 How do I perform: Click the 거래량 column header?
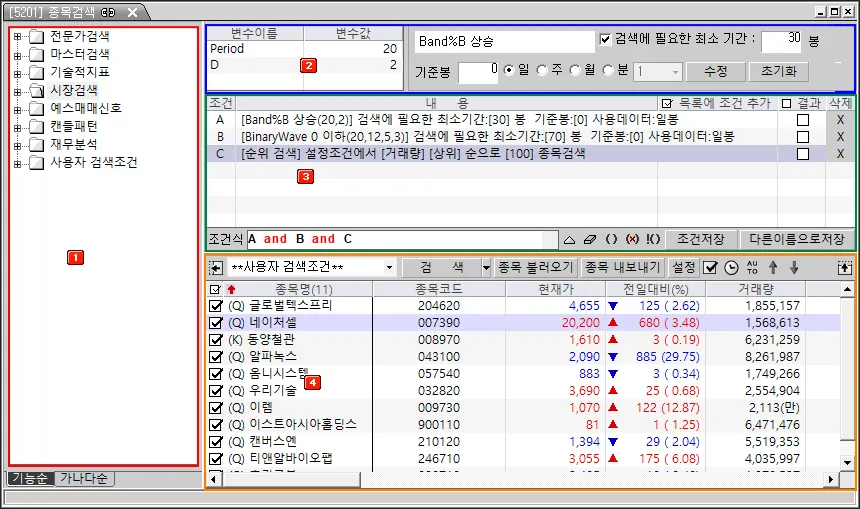[x=755, y=289]
